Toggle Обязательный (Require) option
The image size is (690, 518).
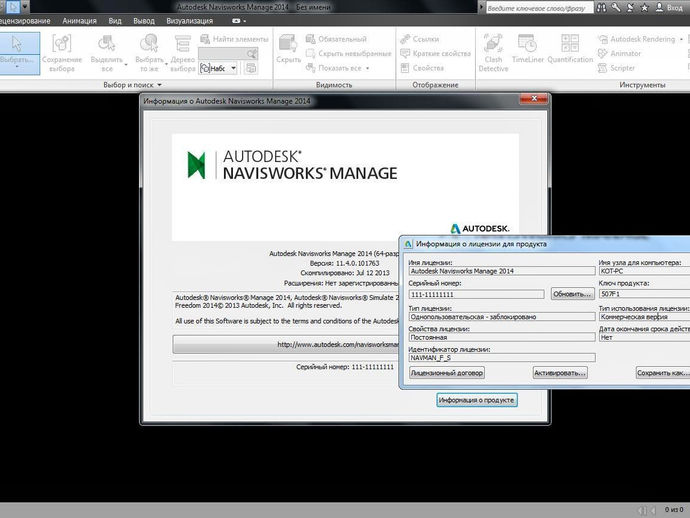point(336,39)
